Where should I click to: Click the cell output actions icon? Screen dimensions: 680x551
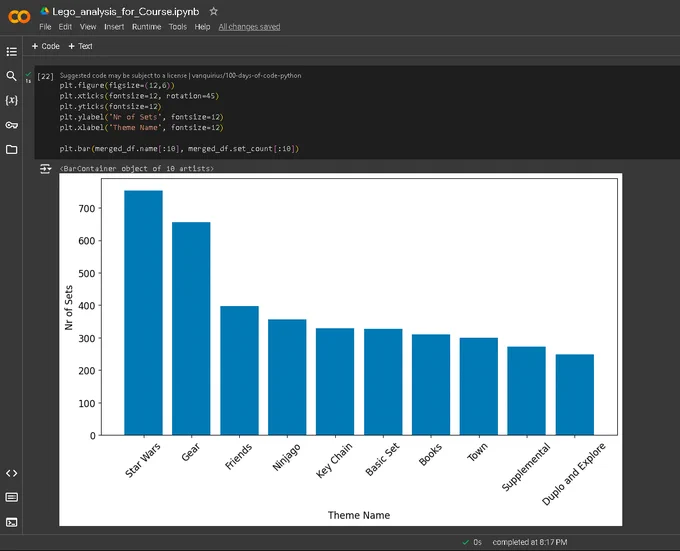pyautogui.click(x=45, y=169)
